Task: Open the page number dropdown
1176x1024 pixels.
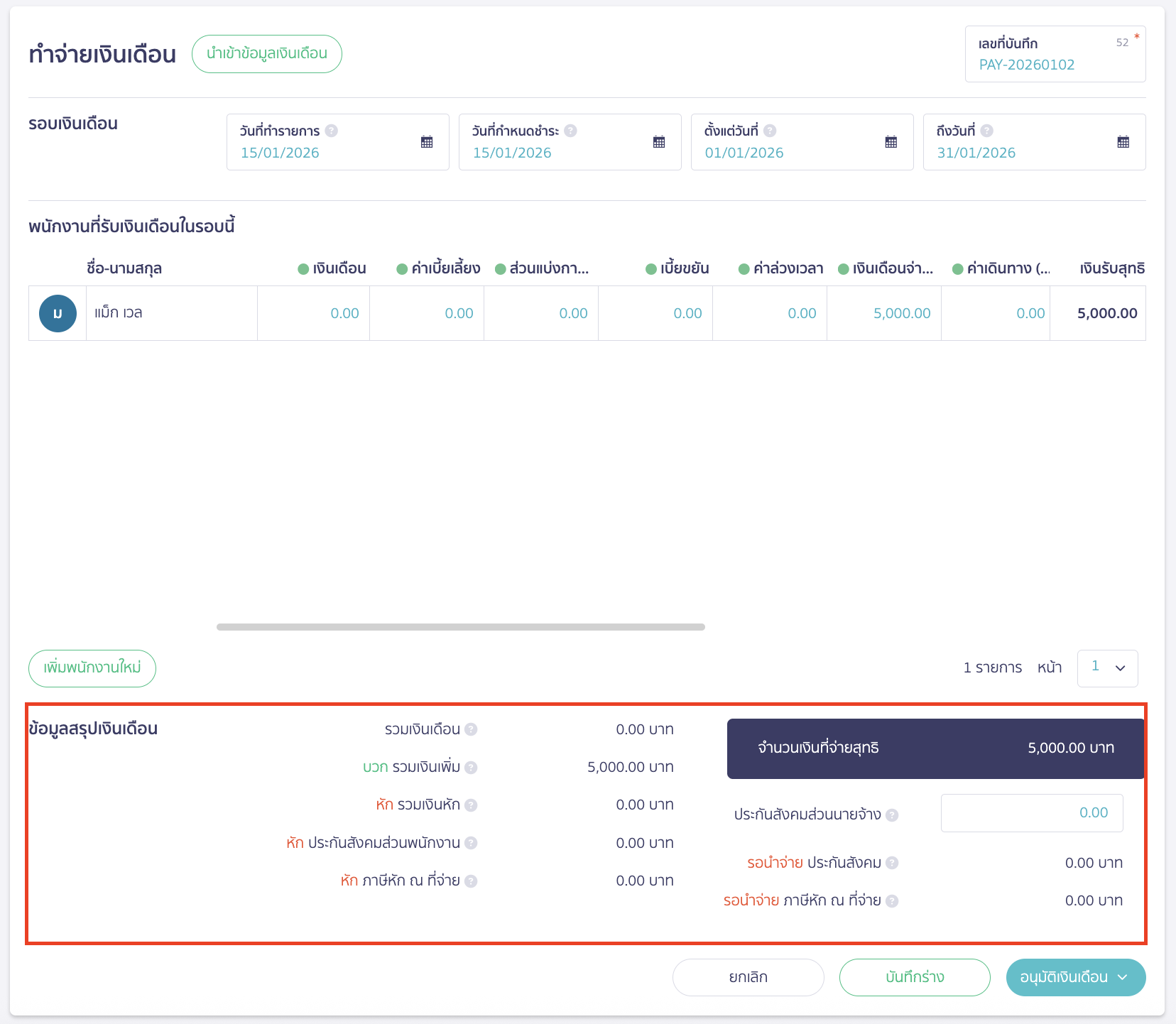Action: coord(1107,668)
